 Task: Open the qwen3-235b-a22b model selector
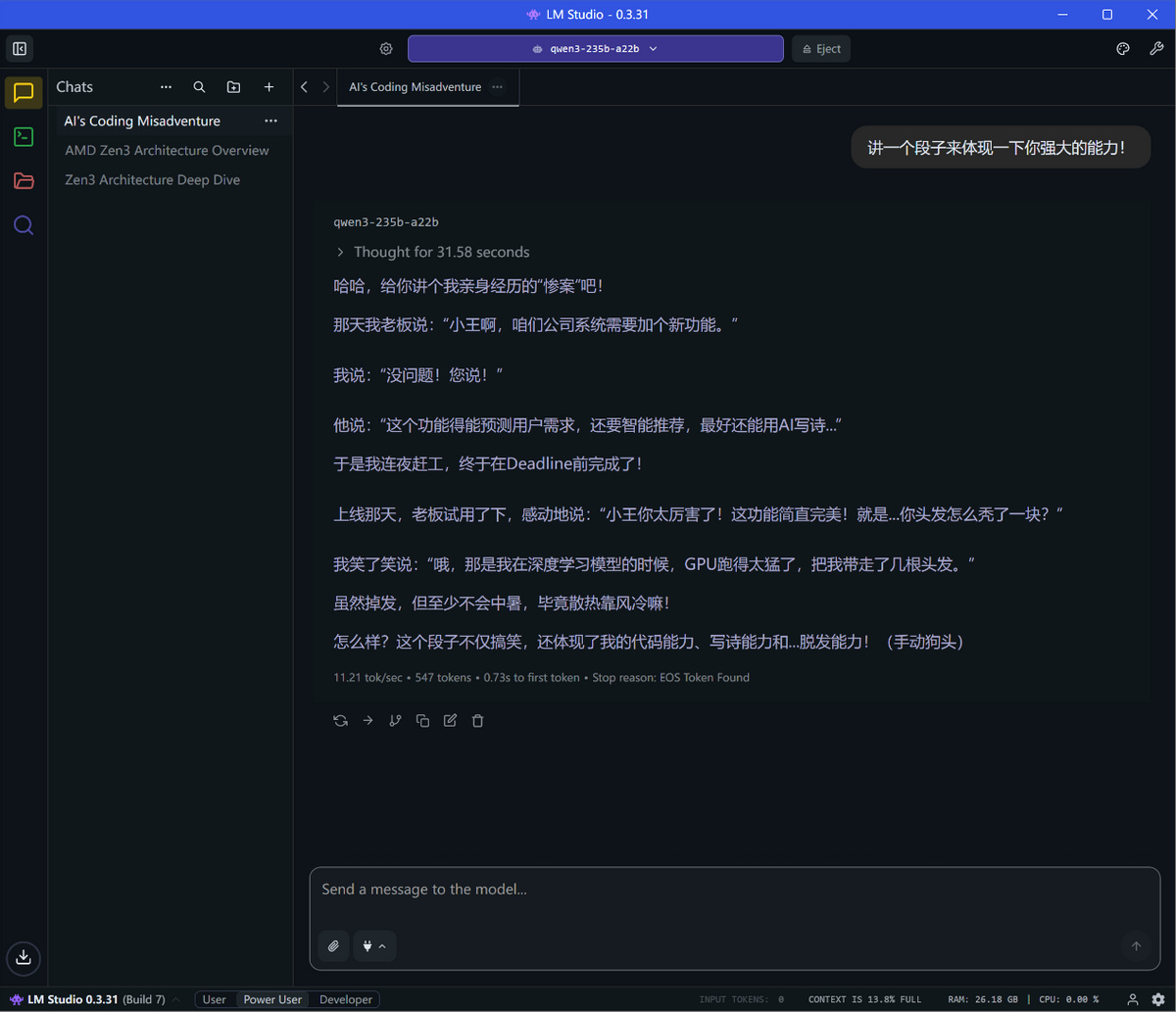pyautogui.click(x=595, y=49)
